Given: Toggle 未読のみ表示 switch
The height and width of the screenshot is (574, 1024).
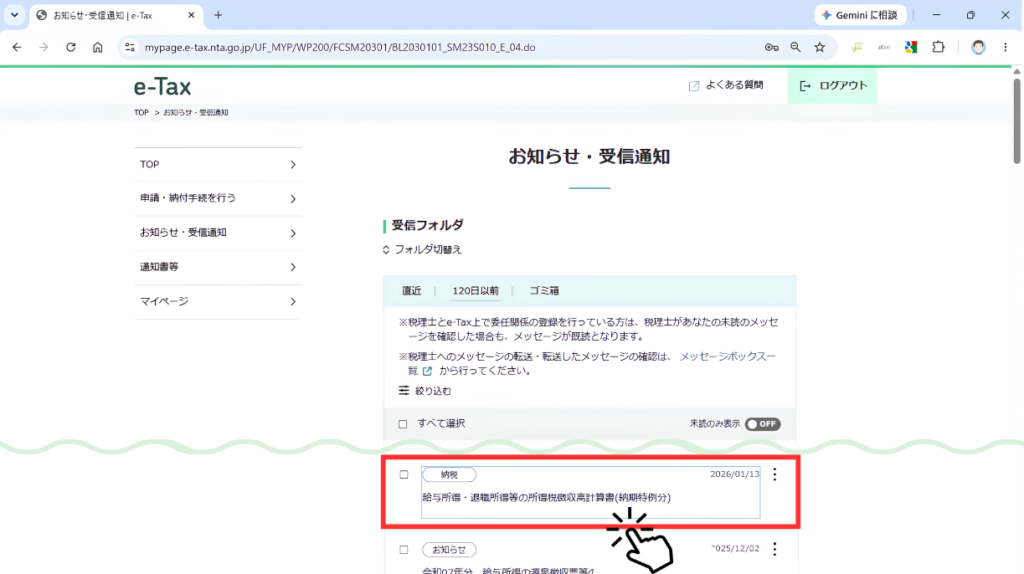Looking at the screenshot, I should click(x=762, y=424).
